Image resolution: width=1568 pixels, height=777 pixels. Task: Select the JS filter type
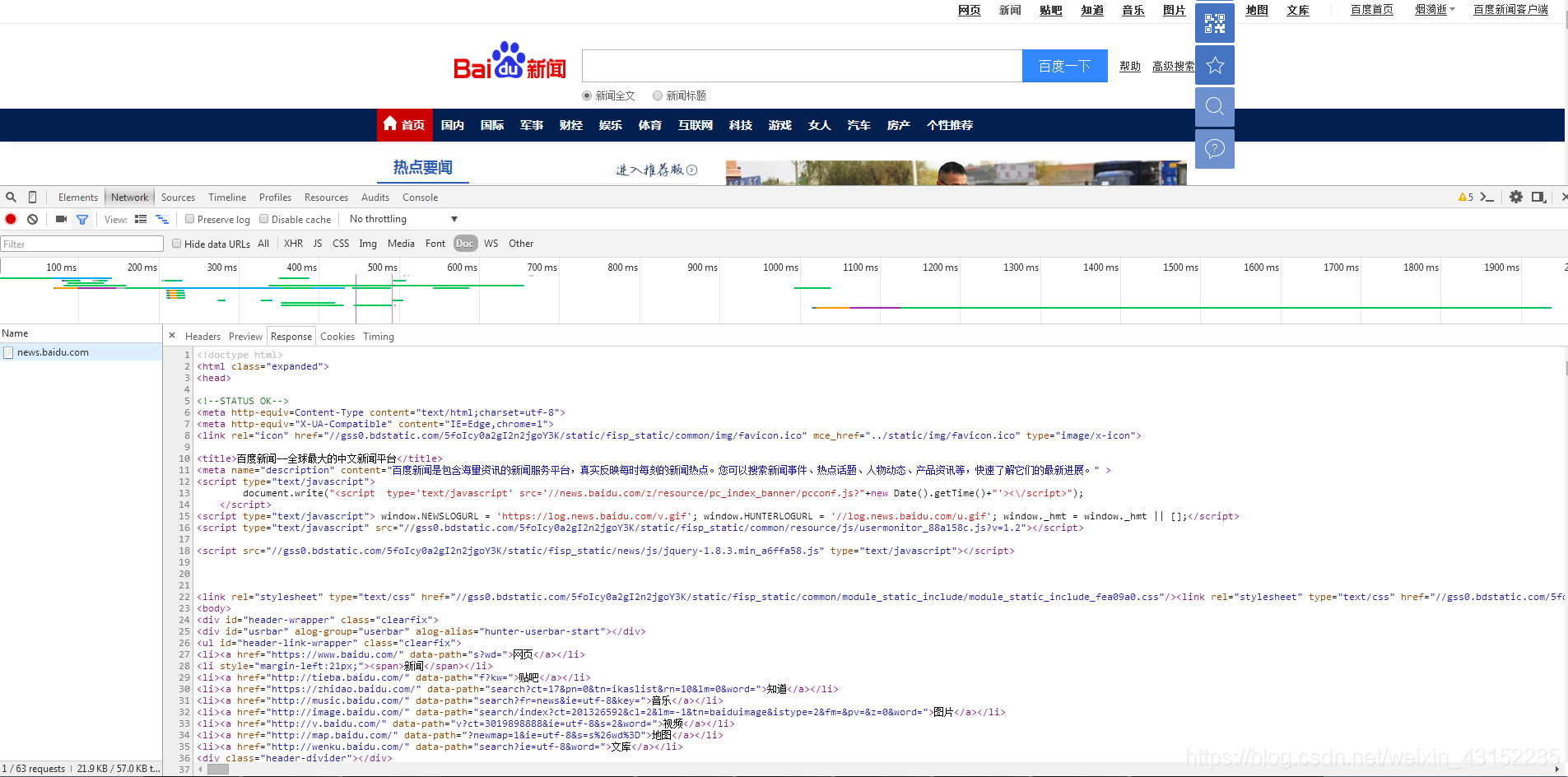click(x=318, y=244)
